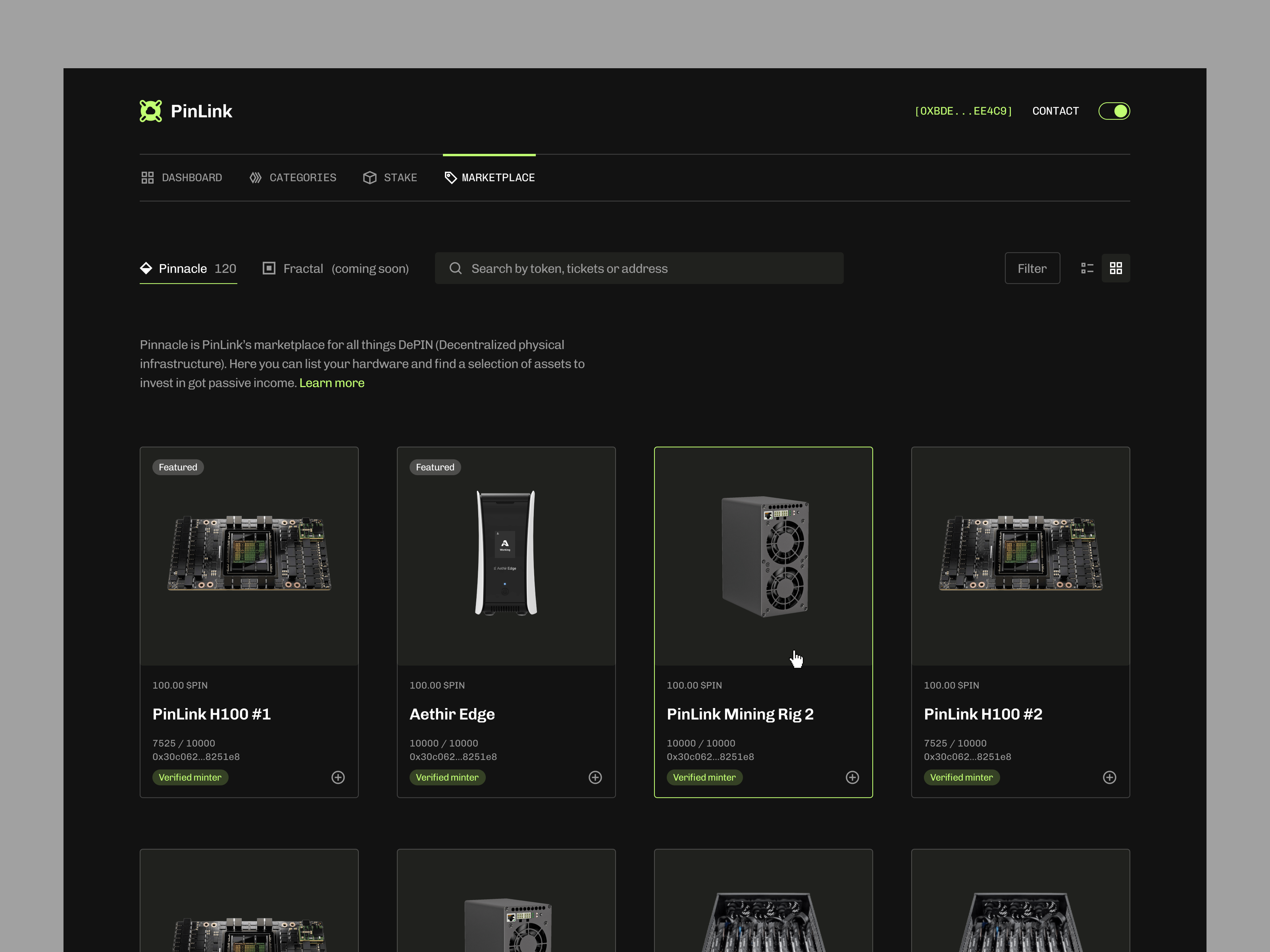Expand details for PinLink Mining Rig 2 card
This screenshot has height=952, width=1270.
pos(852,777)
